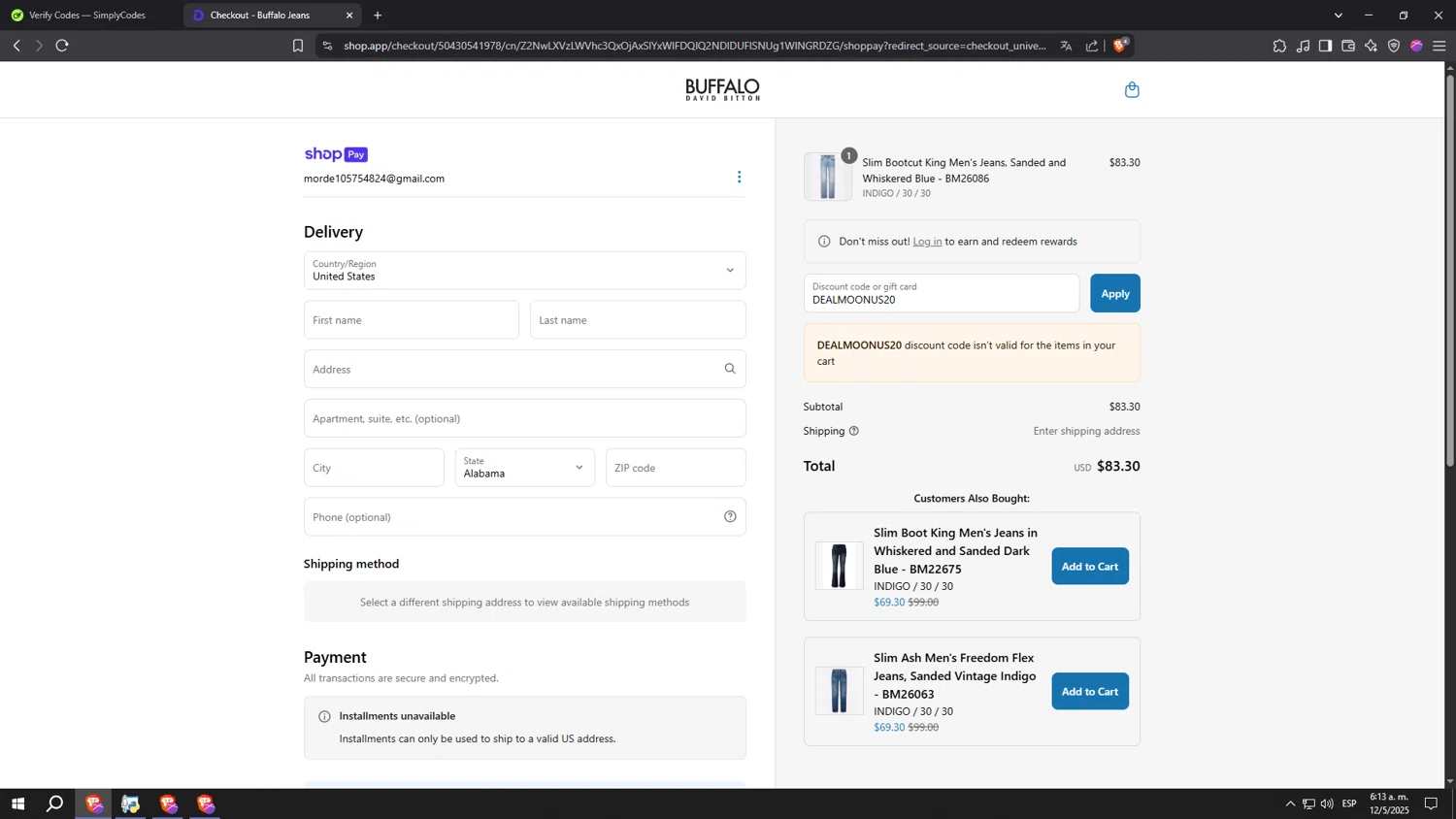Open the shopping bag cart icon
This screenshot has width=1456, height=819.
pyautogui.click(x=1132, y=90)
